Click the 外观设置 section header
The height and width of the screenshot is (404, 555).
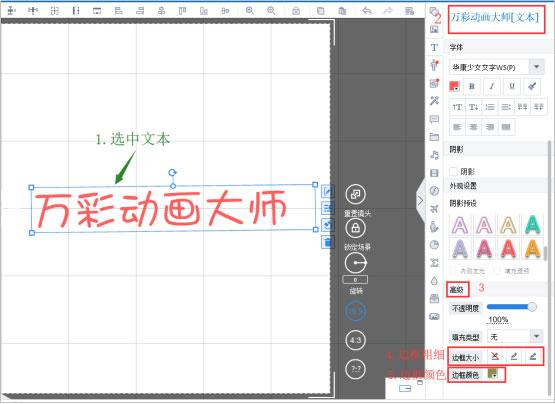463,186
